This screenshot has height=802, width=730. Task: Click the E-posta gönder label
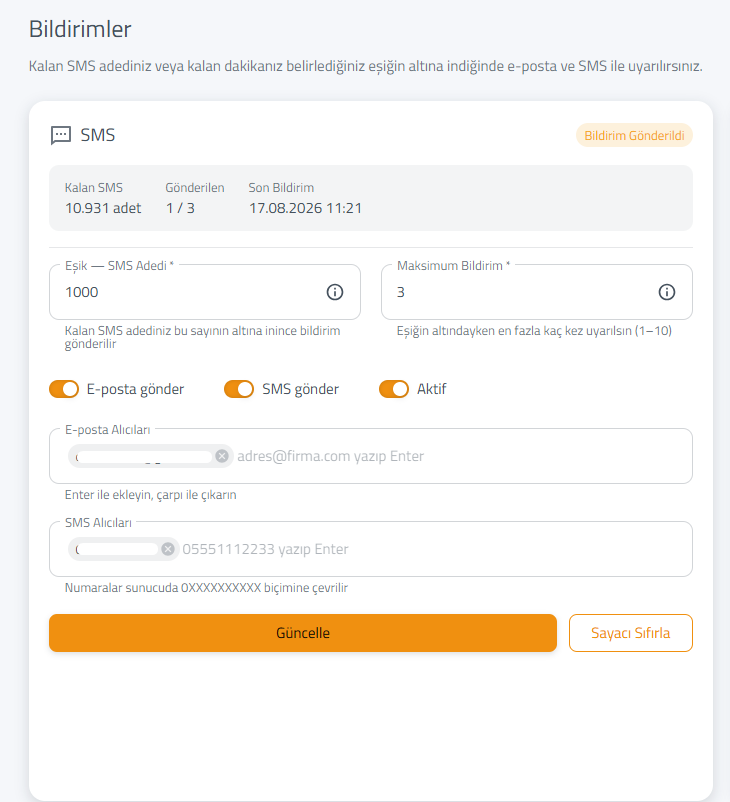135,389
